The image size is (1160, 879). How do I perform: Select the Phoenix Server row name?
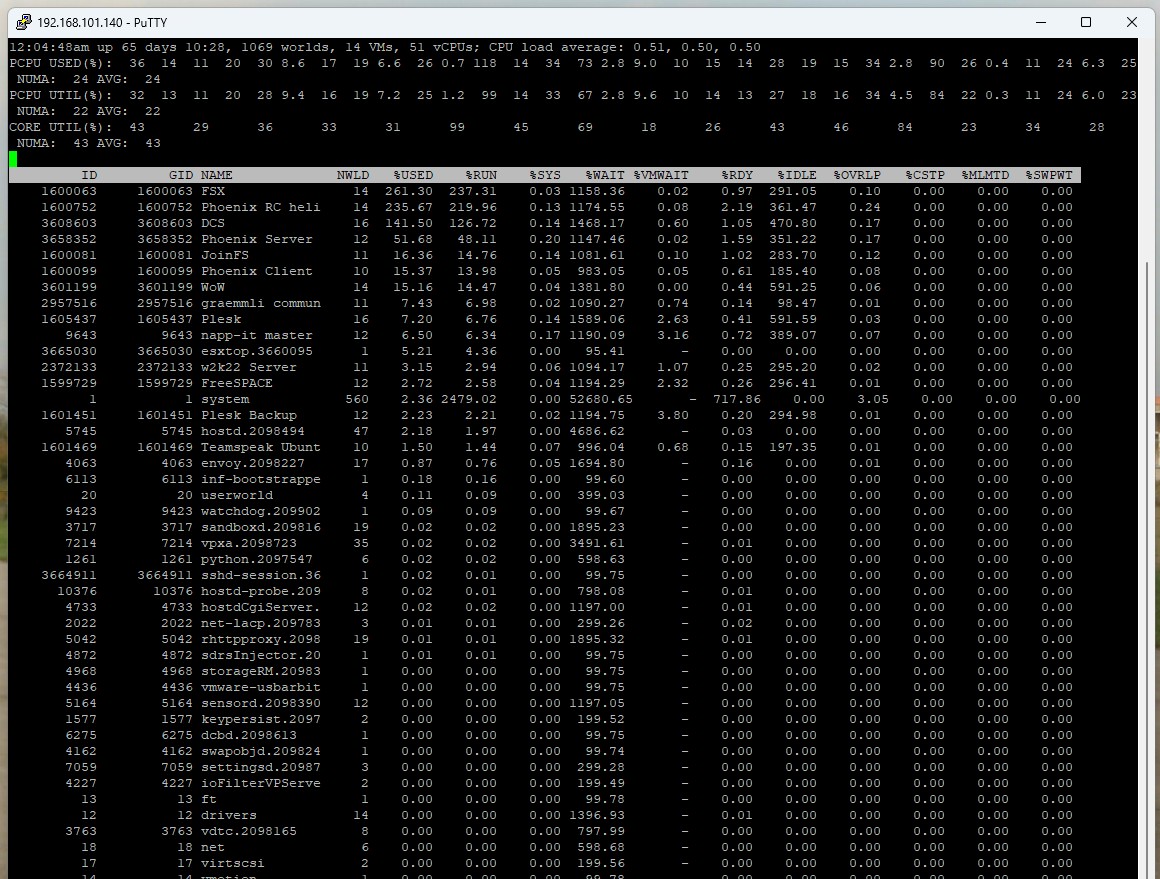(257, 239)
